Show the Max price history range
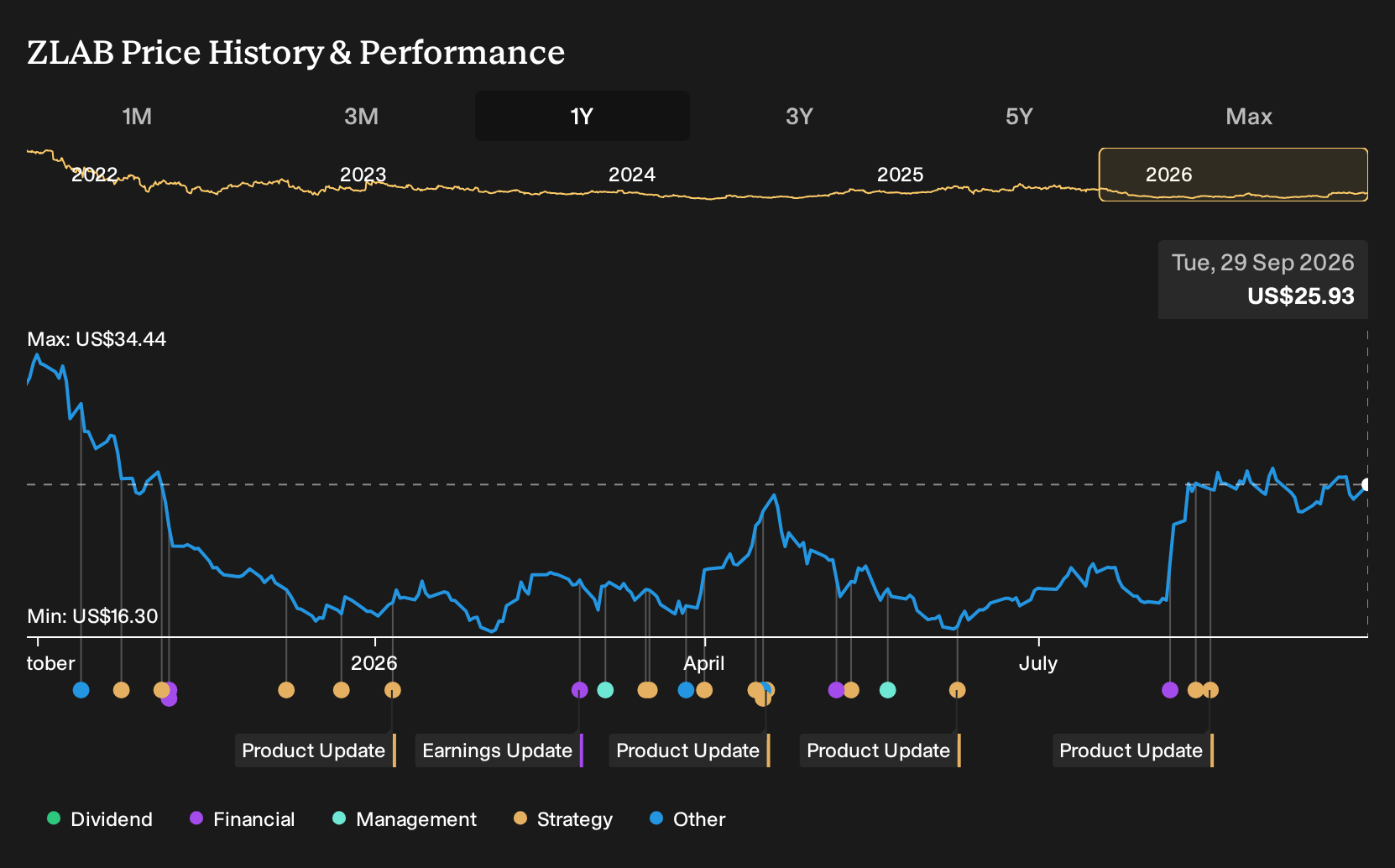Screen dimensions: 1395x868 1249,116
